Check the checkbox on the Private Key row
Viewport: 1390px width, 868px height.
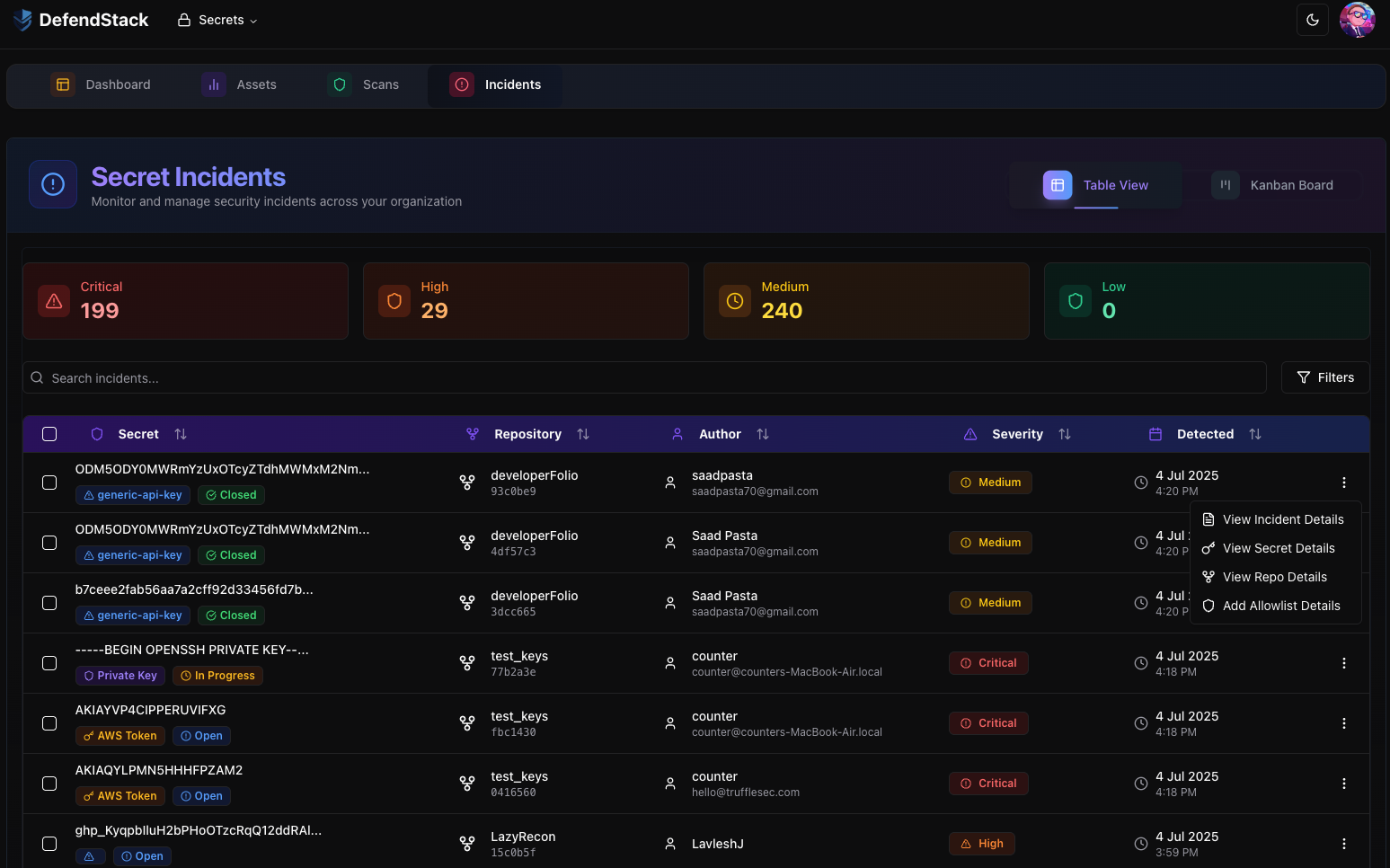pos(49,662)
